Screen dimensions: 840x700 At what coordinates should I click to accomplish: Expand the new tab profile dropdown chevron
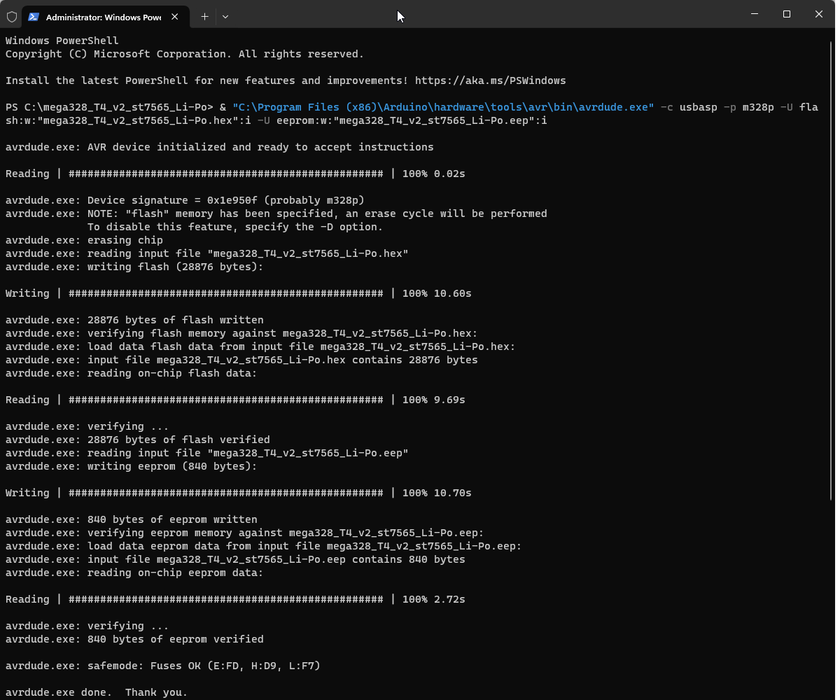(226, 17)
